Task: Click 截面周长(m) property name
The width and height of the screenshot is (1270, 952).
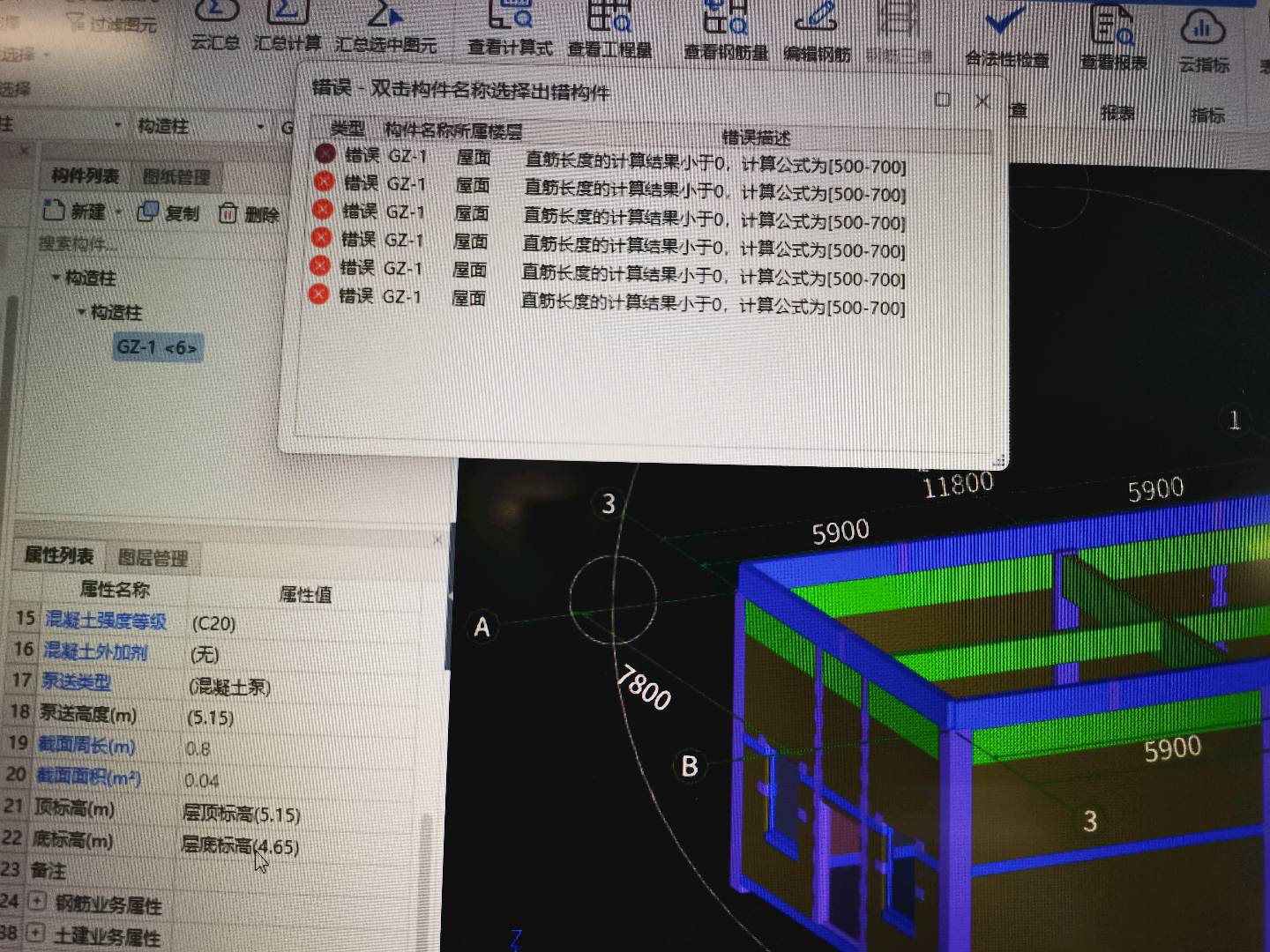Action: tap(86, 746)
